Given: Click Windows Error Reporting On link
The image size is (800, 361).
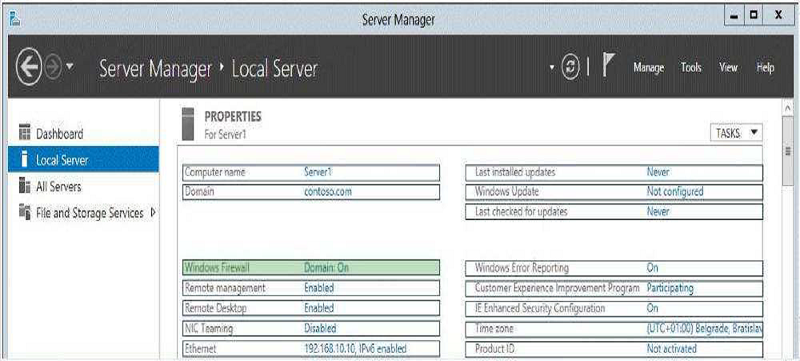Looking at the screenshot, I should 653,267.
